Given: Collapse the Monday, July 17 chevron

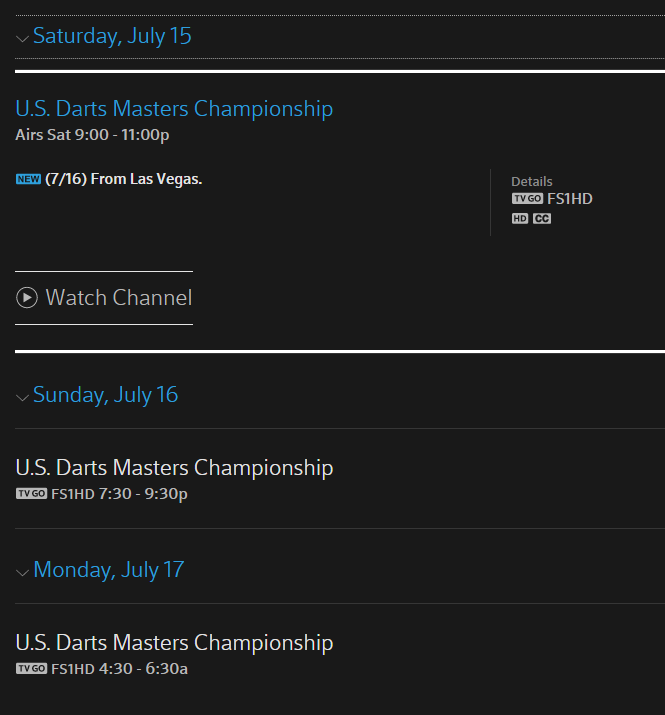Looking at the screenshot, I should (22, 572).
